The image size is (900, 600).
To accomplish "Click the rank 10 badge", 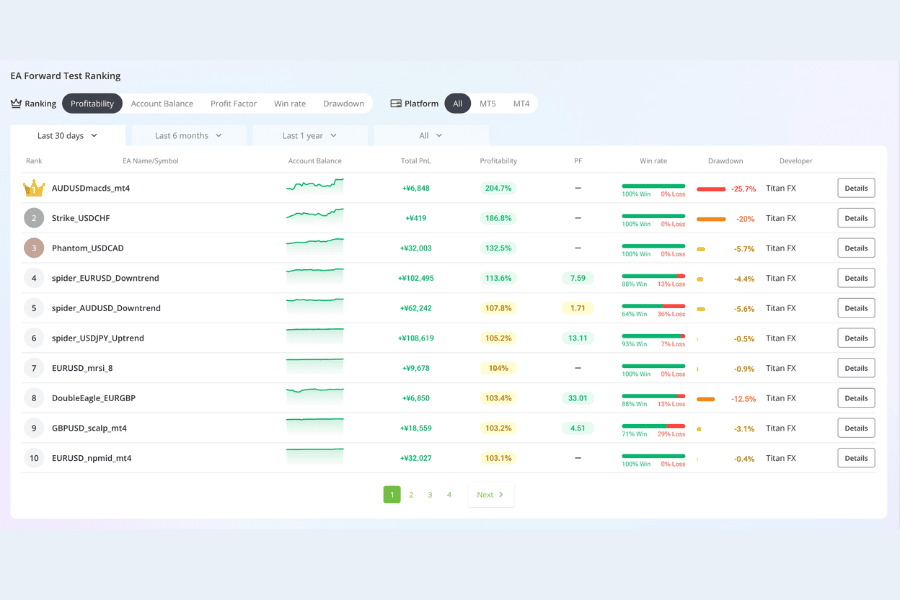I will (34, 458).
